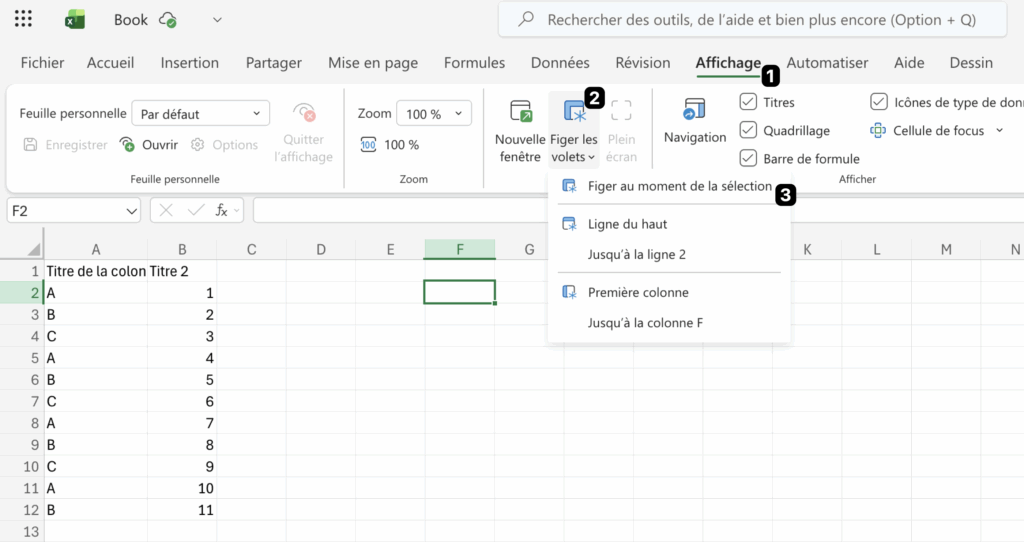Open the Zoom percentage dropdown
The height and width of the screenshot is (542, 1024).
tap(458, 114)
